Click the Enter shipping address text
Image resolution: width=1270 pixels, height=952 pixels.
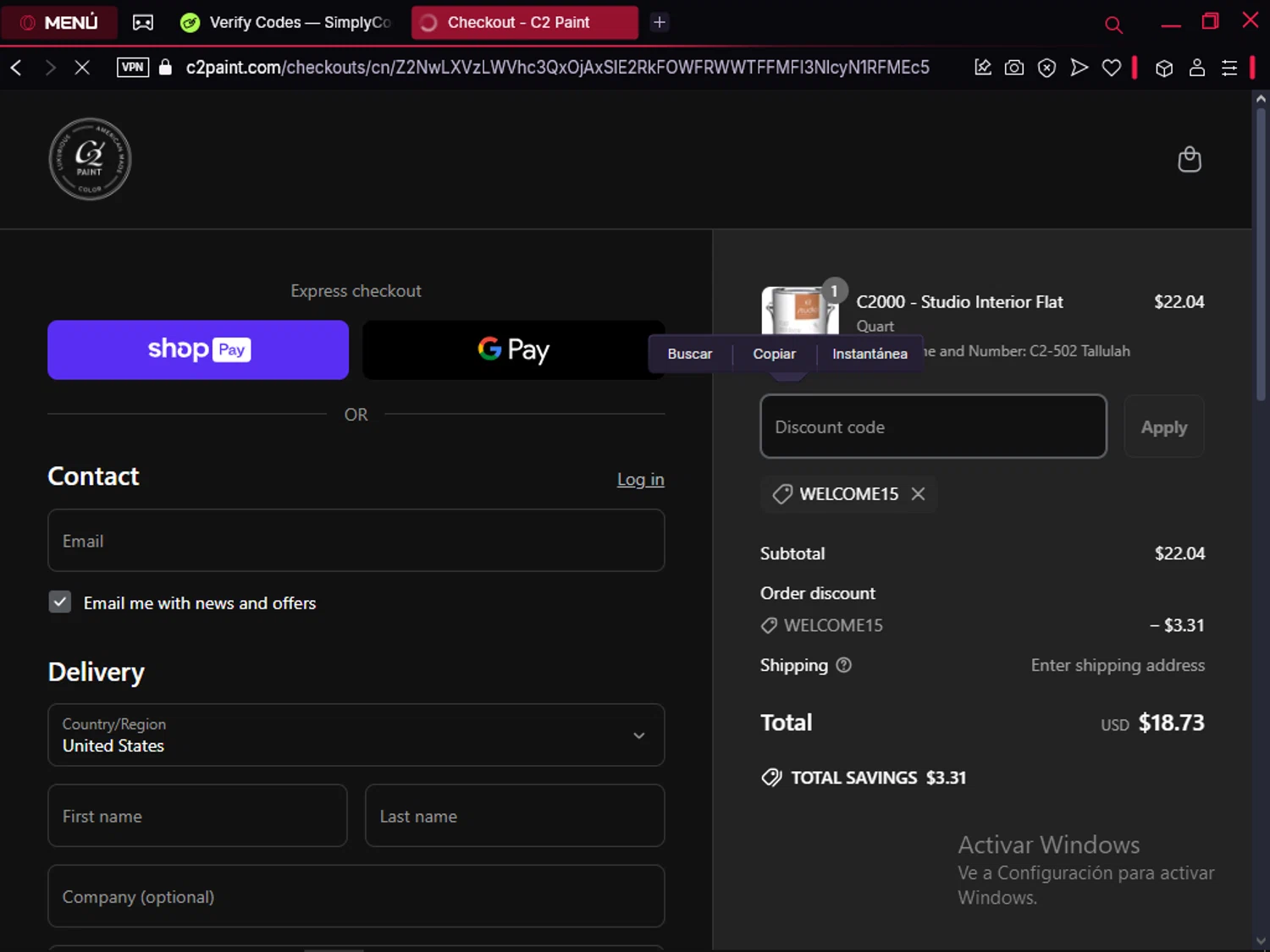(1118, 665)
